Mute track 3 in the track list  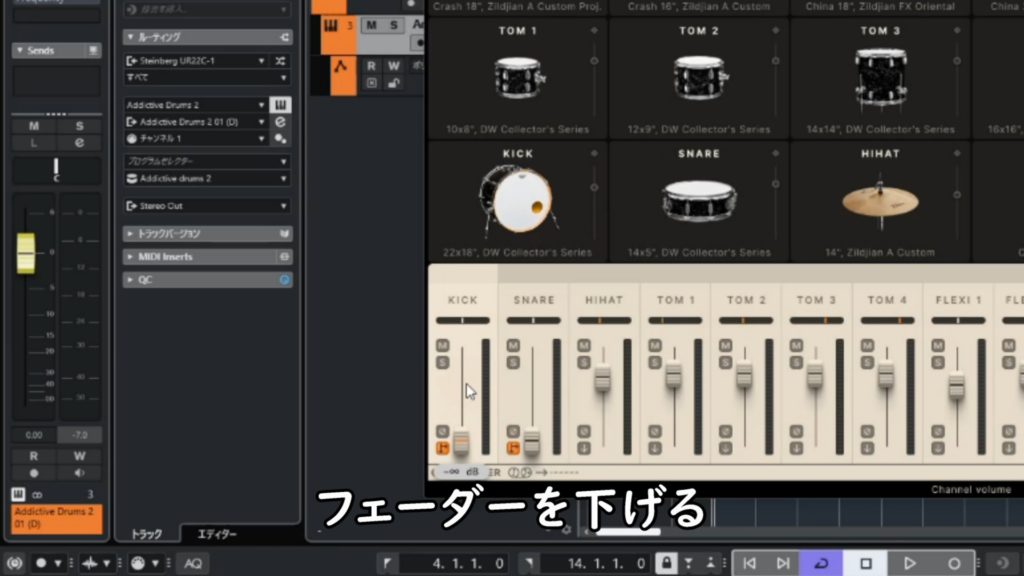tap(371, 25)
